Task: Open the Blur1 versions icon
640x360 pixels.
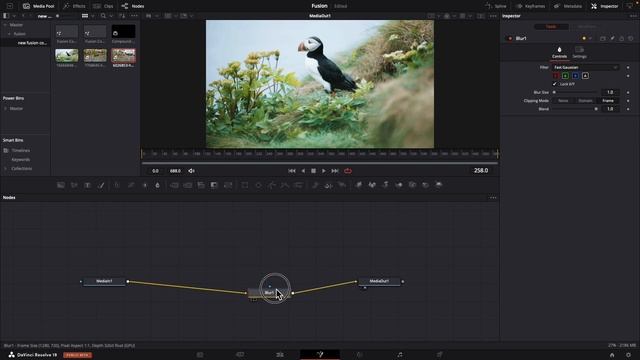Action: (x=603, y=38)
